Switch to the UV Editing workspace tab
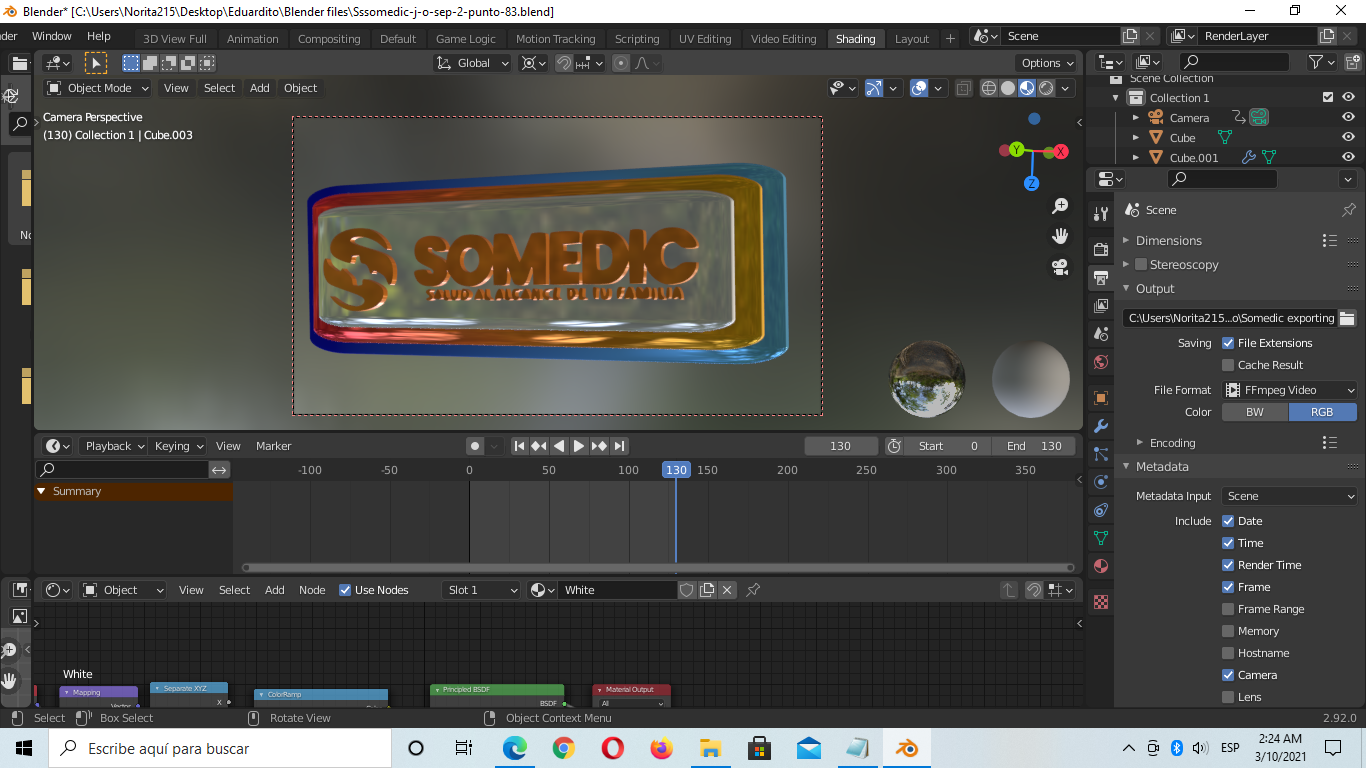 coord(705,39)
